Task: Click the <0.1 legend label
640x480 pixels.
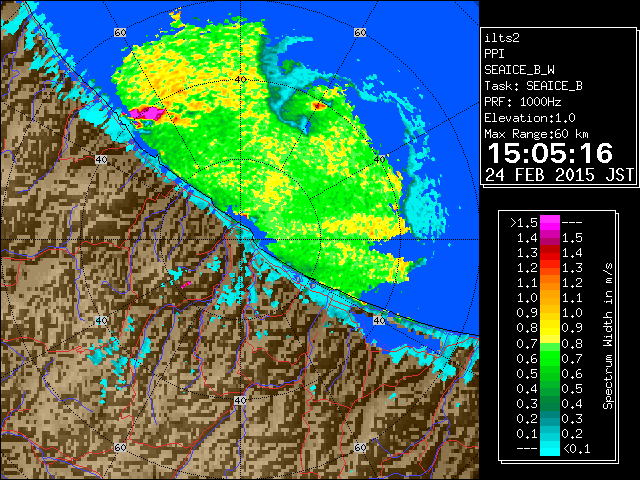Action: (x=576, y=449)
